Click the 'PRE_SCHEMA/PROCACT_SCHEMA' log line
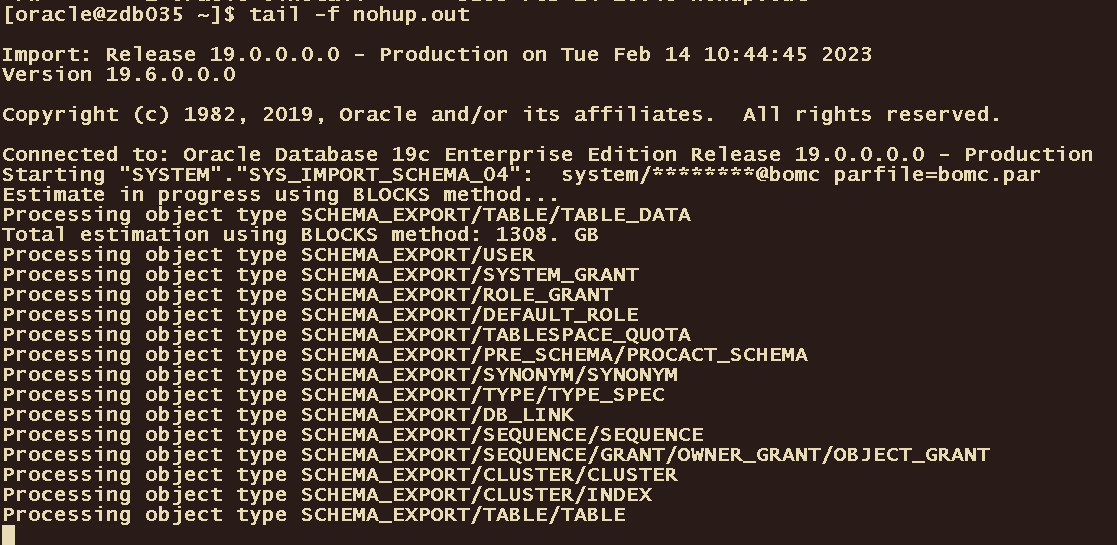Screen dimensions: 1117x545 pyautogui.click(x=554, y=354)
